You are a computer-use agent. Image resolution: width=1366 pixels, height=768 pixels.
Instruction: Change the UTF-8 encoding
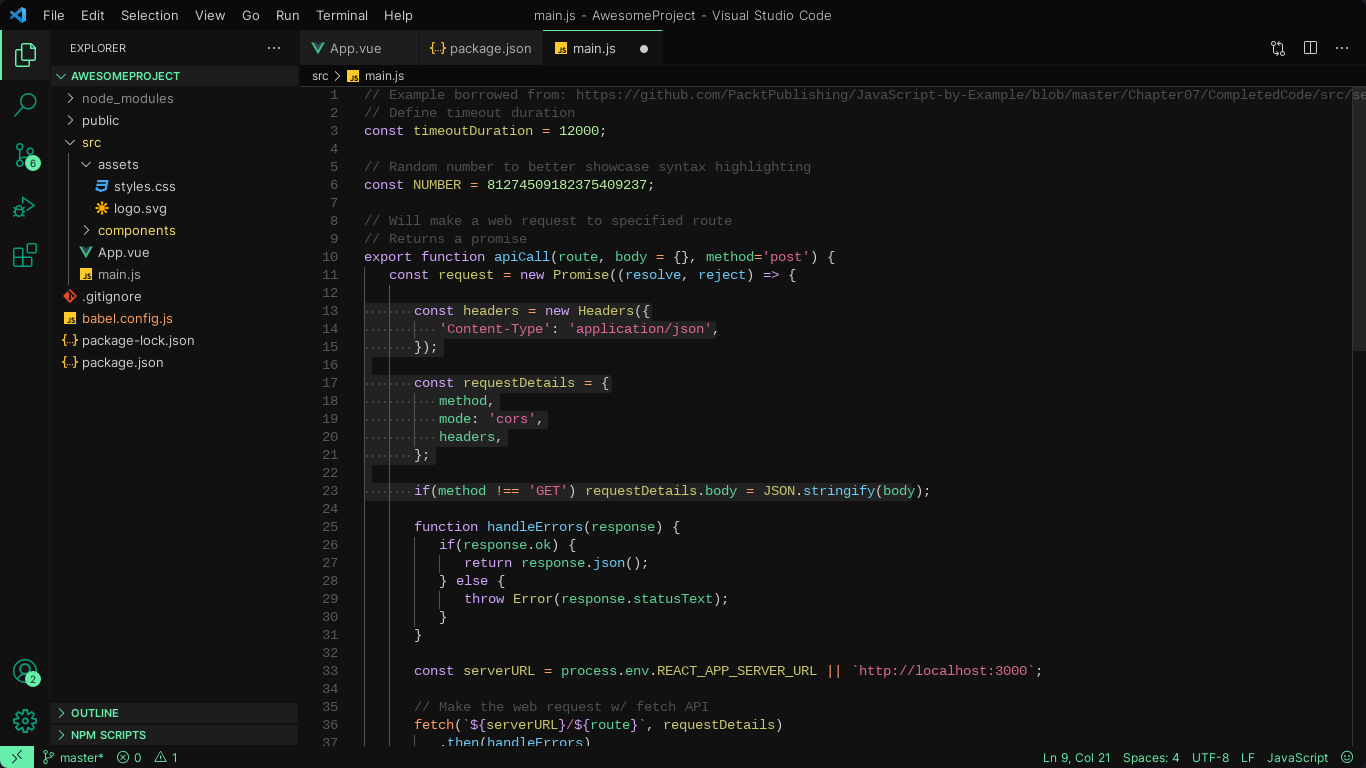click(x=1210, y=758)
